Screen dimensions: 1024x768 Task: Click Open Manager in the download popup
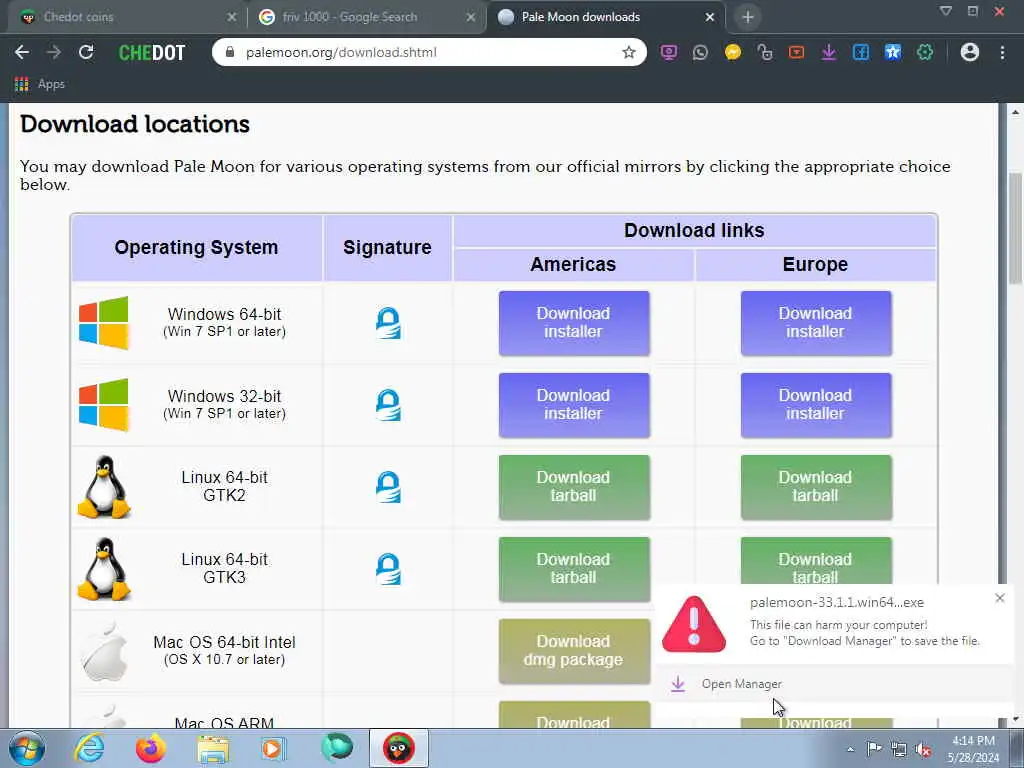[741, 684]
